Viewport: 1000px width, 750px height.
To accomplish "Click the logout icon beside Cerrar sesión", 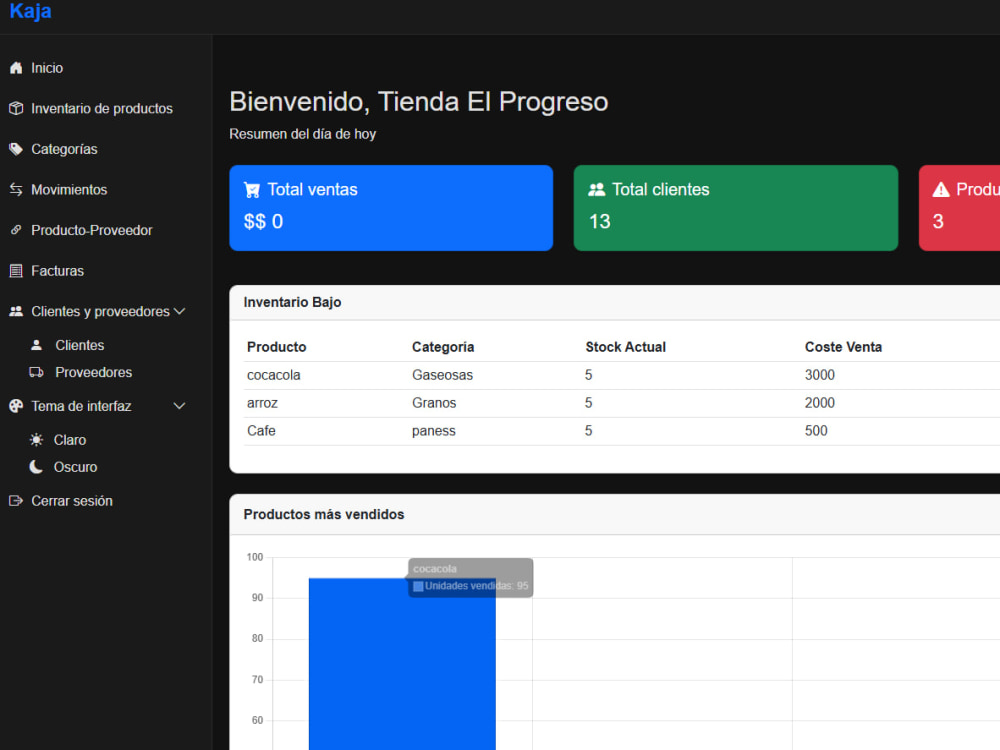I will [x=16, y=501].
